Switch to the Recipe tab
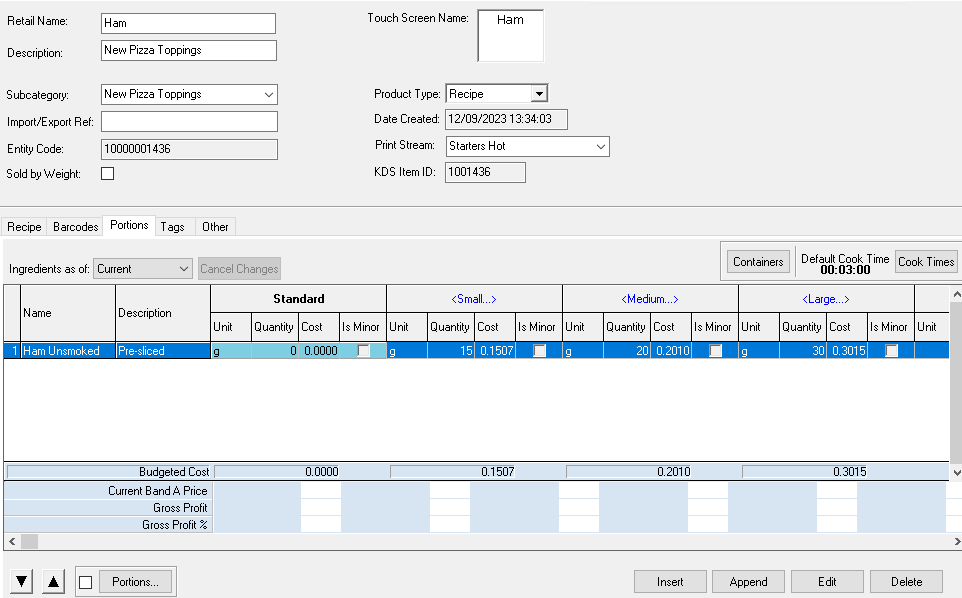The width and height of the screenshot is (962, 598). [x=25, y=227]
